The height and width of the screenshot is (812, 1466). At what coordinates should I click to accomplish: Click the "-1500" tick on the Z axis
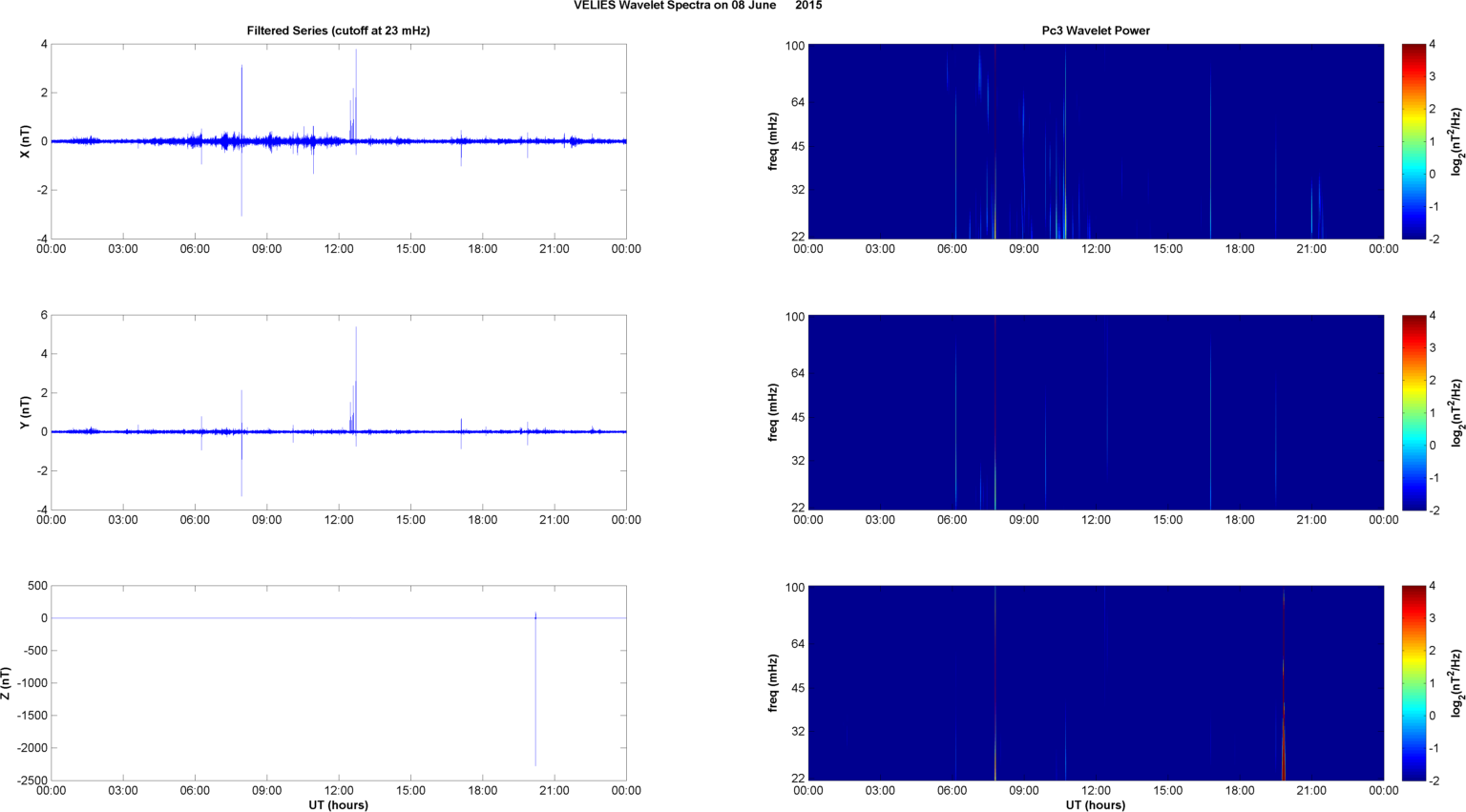coord(31,716)
